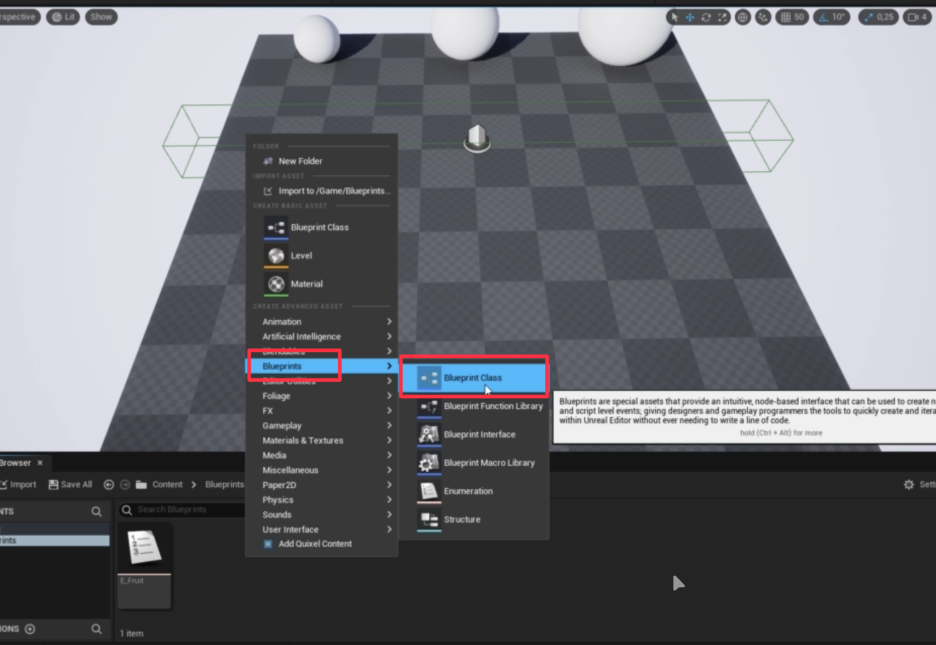Click the Save All button
The image size is (936, 645).
pyautogui.click(x=70, y=484)
